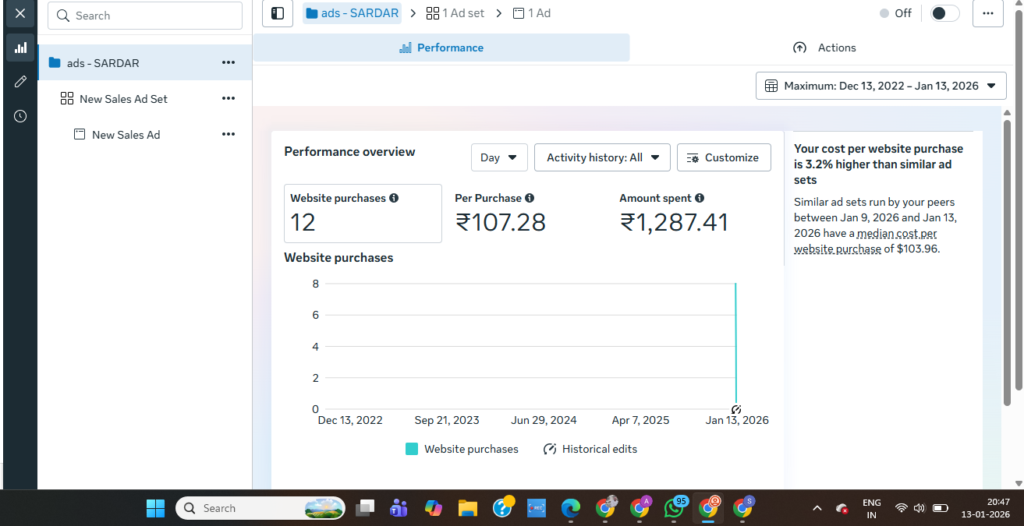Toggle Historical edits in chart legend
The width and height of the screenshot is (1024, 526).
tap(590, 449)
